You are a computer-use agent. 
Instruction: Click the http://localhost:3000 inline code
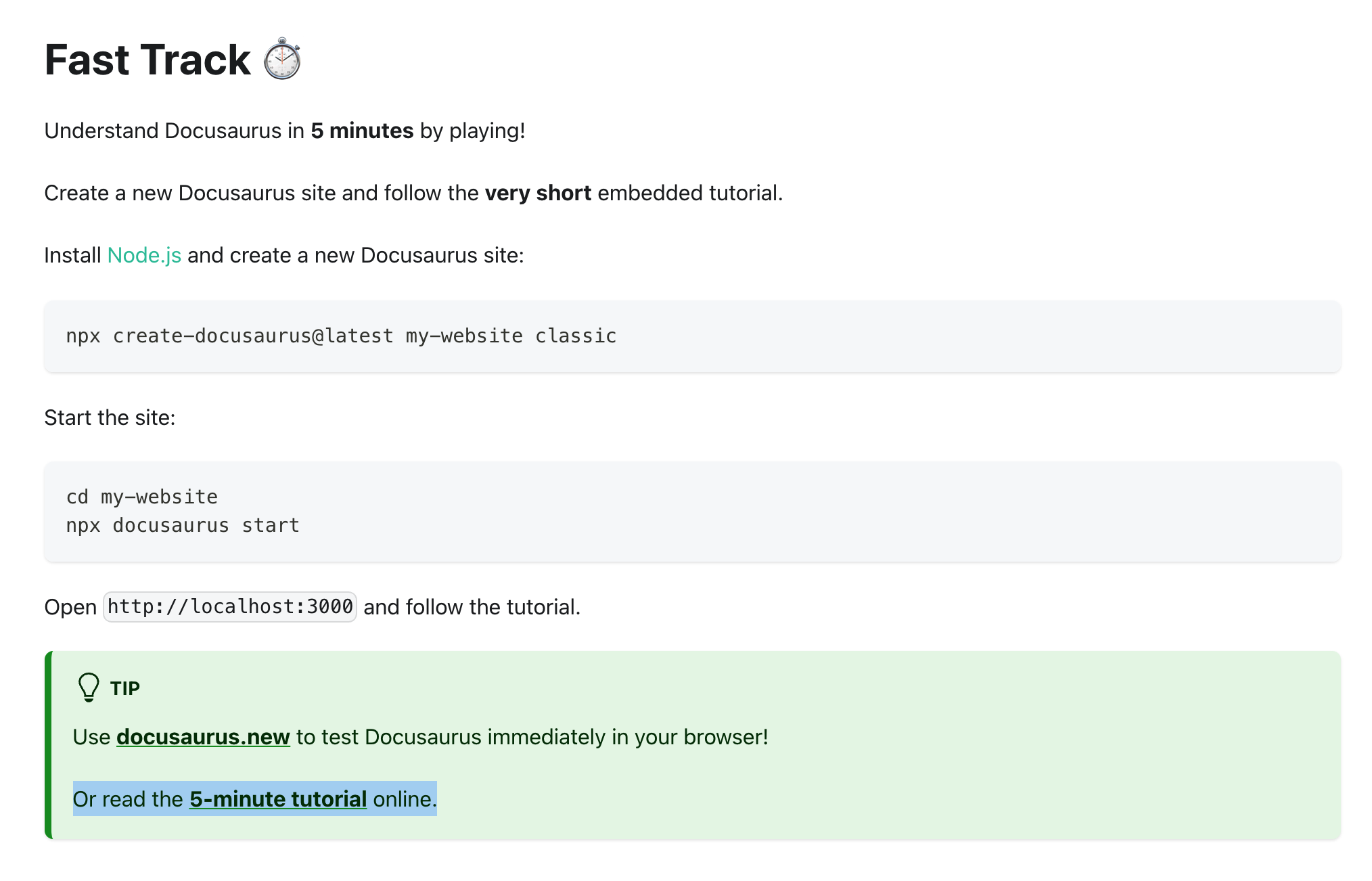tap(229, 607)
